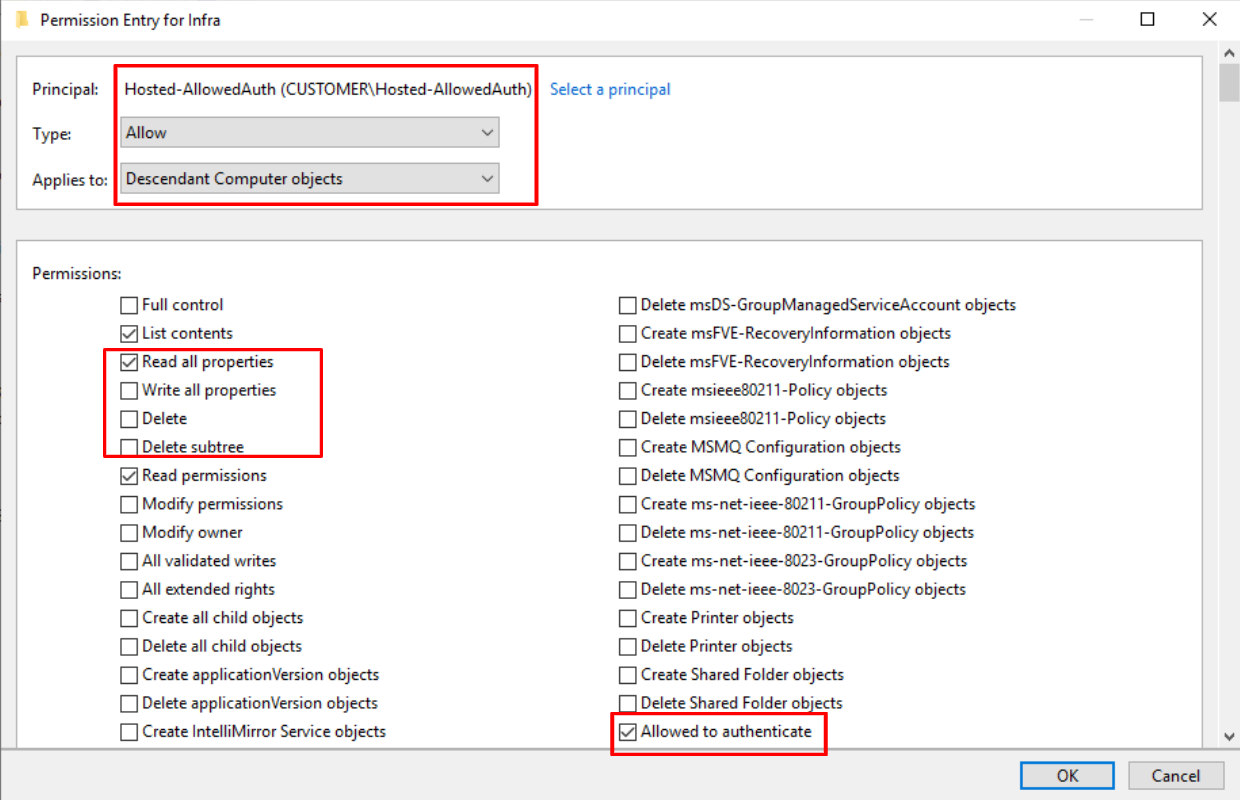Image resolution: width=1240 pixels, height=800 pixels.
Task: Enable Create Printer objects permission
Action: [628, 618]
